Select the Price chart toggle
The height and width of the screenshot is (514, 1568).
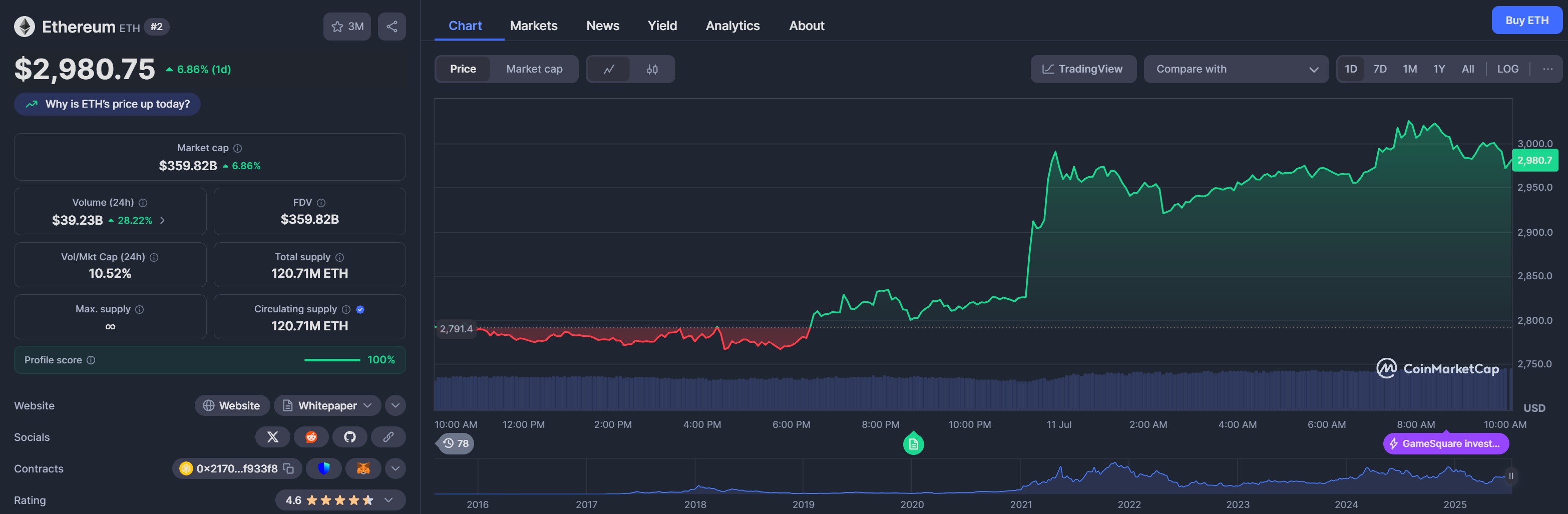[x=463, y=70]
